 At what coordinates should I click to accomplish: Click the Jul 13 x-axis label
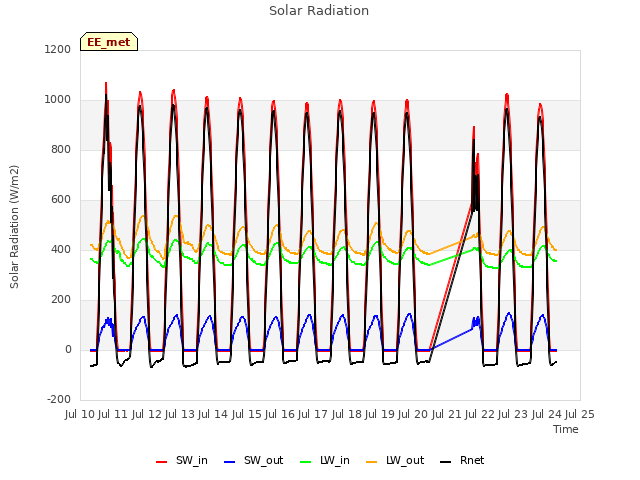(x=180, y=414)
